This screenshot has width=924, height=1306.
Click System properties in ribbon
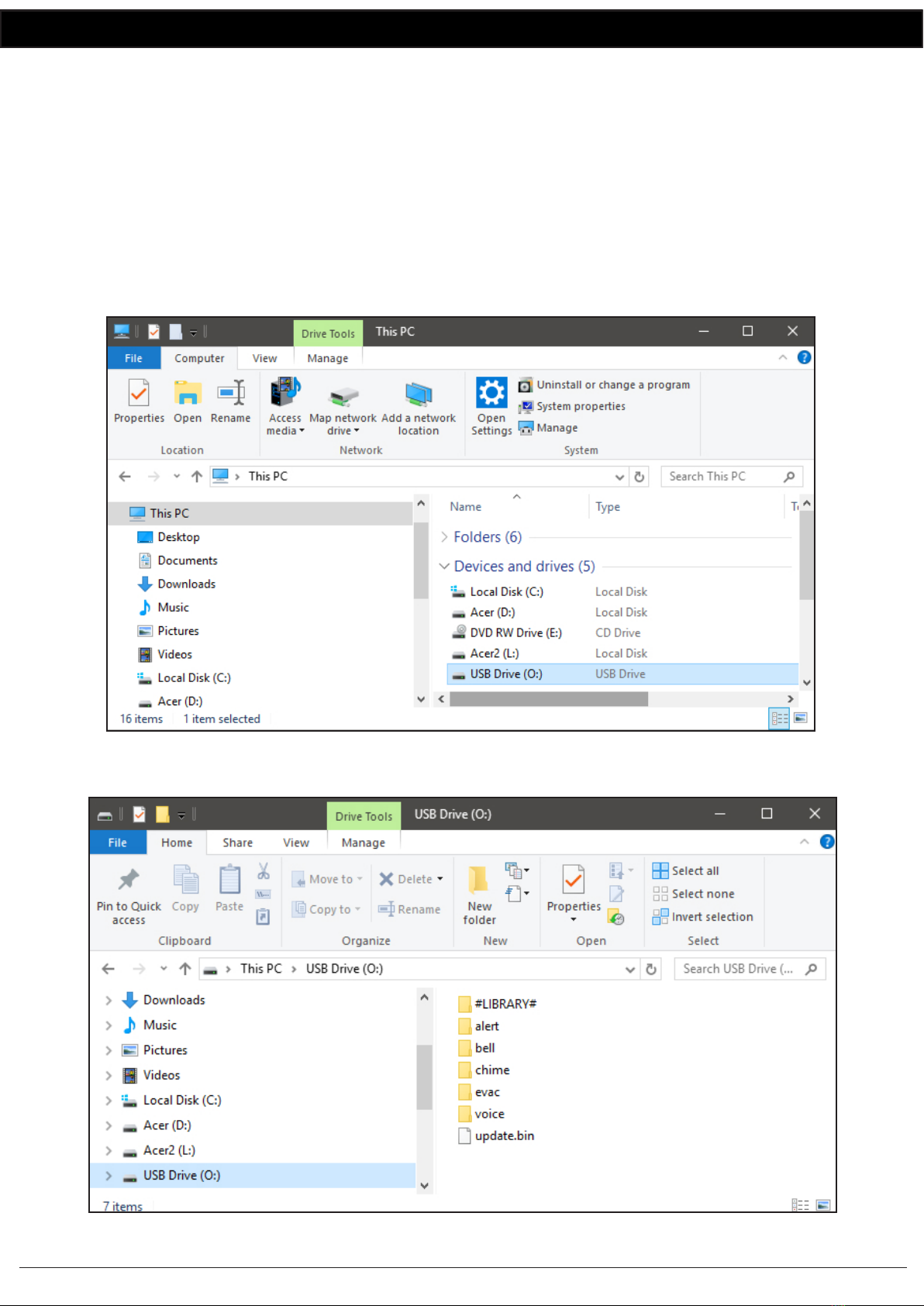[572, 406]
